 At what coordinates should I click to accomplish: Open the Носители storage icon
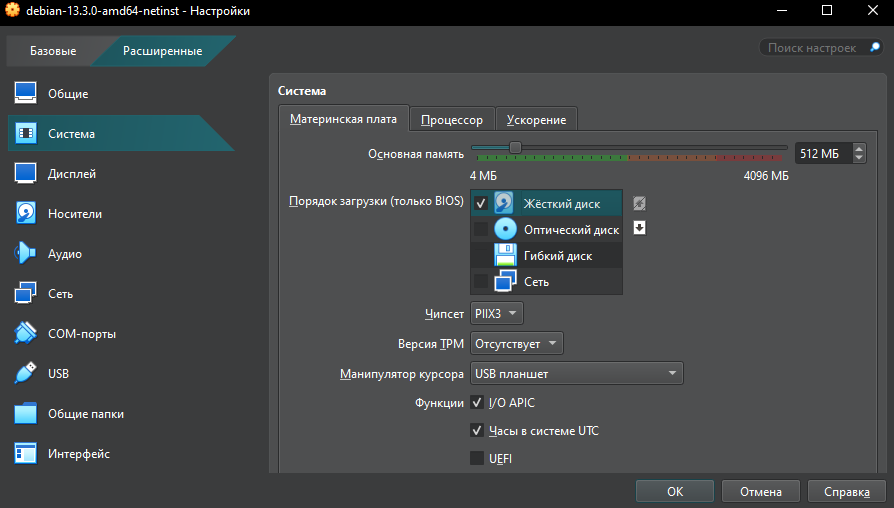(x=26, y=214)
